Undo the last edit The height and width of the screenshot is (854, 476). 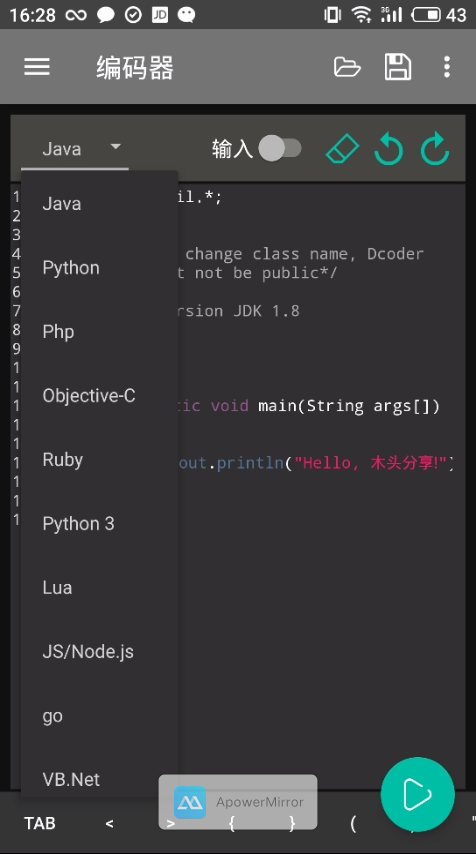389,149
